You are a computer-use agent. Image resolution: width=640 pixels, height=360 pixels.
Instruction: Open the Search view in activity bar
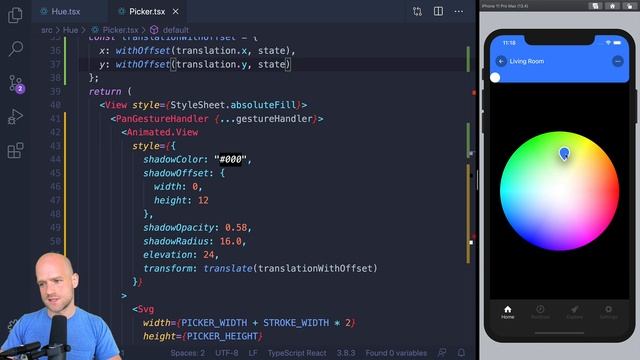pyautogui.click(x=16, y=49)
